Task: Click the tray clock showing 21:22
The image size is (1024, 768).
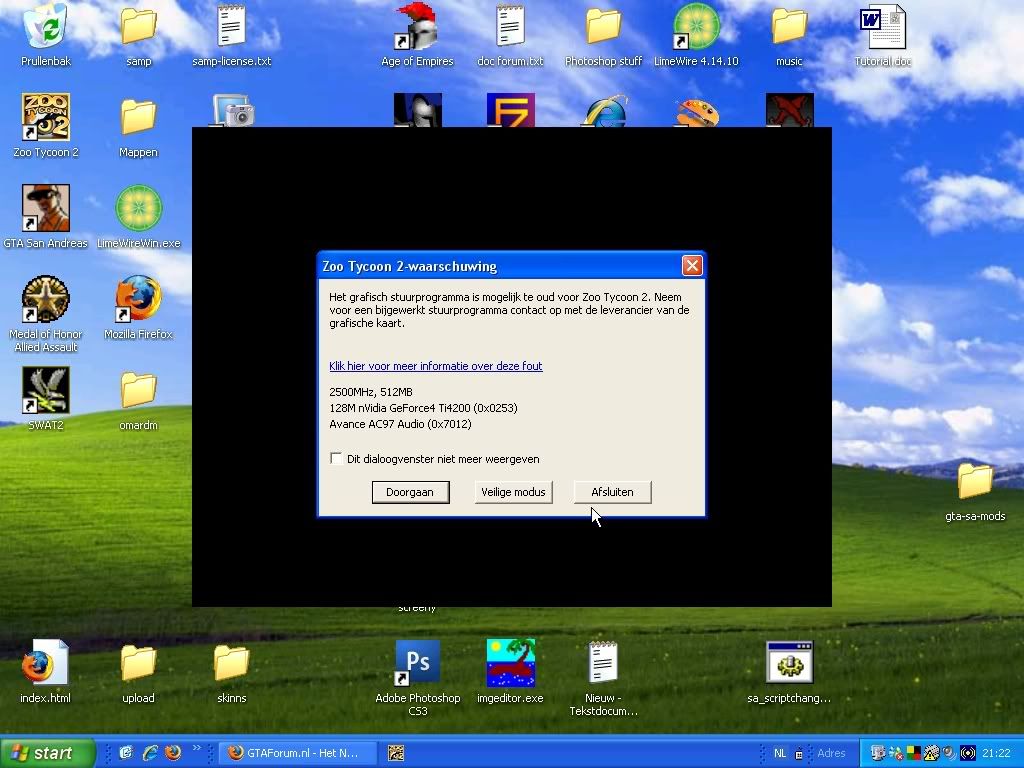Action: (996, 753)
